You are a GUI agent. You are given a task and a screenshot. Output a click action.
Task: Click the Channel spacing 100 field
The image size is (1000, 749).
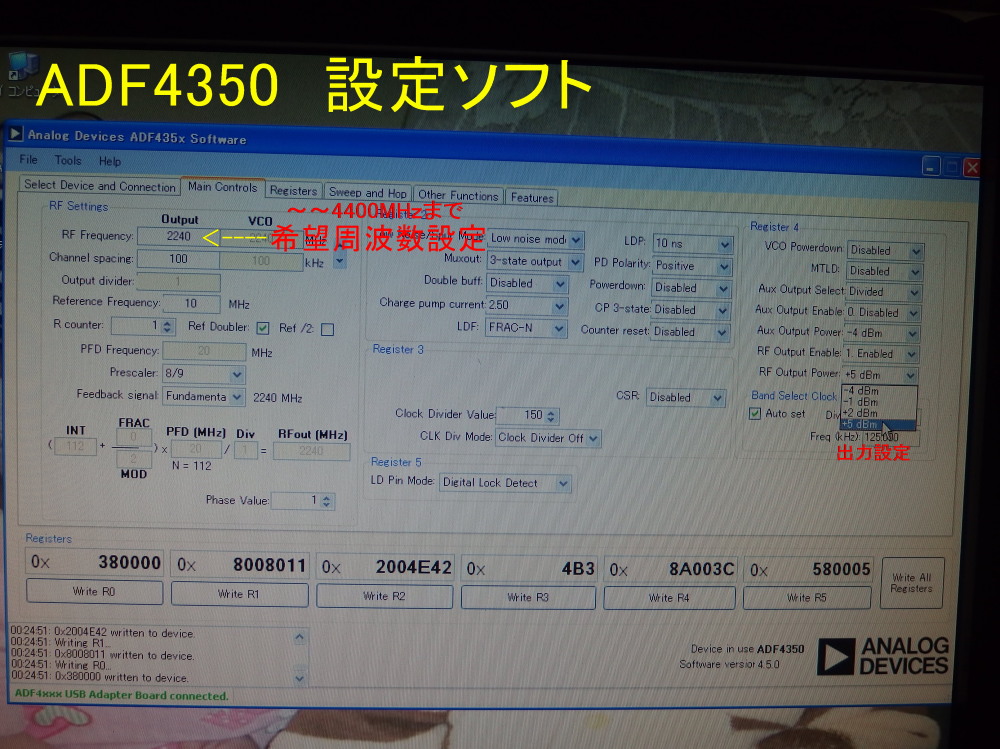coord(179,258)
